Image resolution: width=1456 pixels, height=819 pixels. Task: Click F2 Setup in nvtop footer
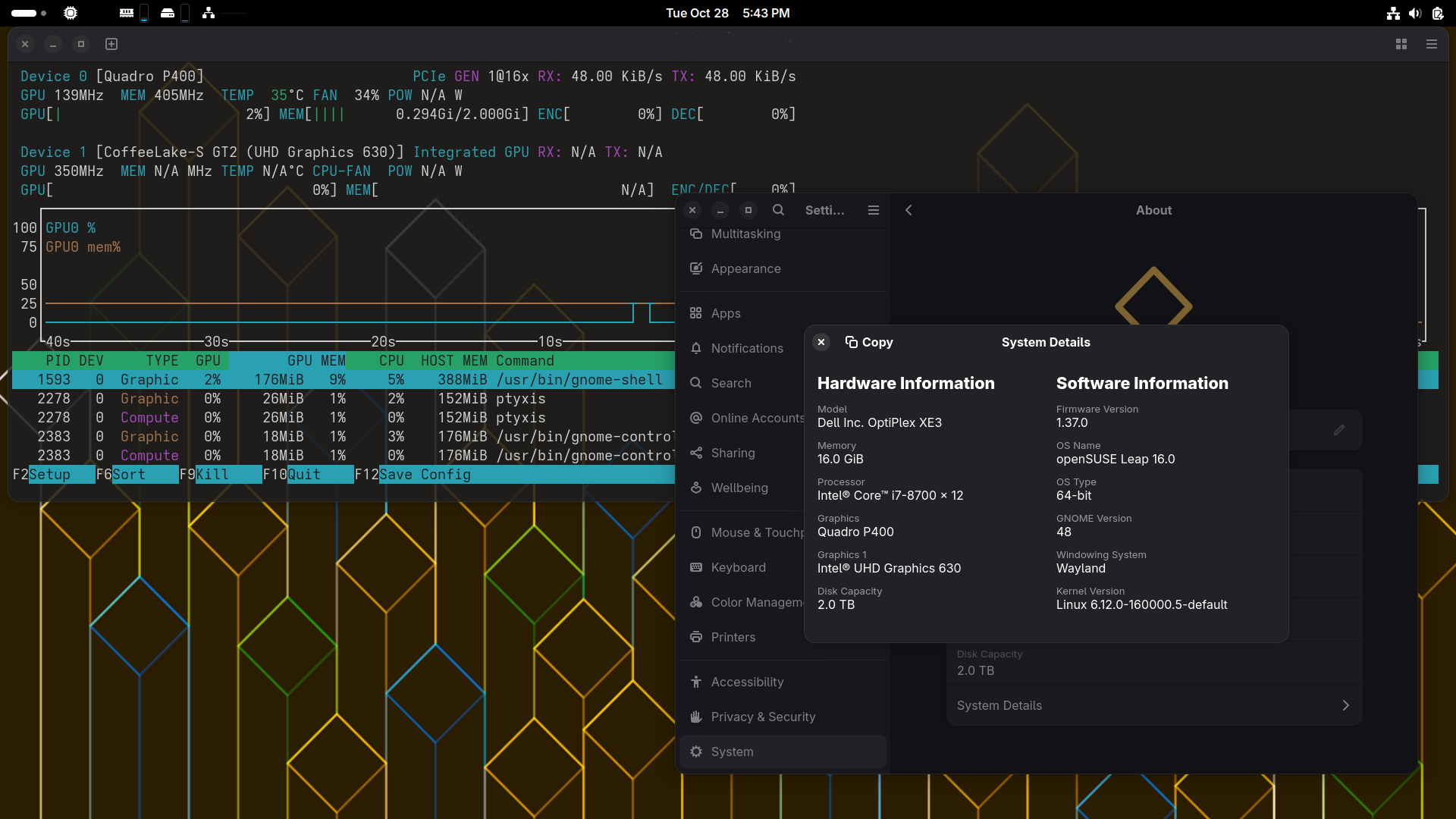pyautogui.click(x=49, y=474)
